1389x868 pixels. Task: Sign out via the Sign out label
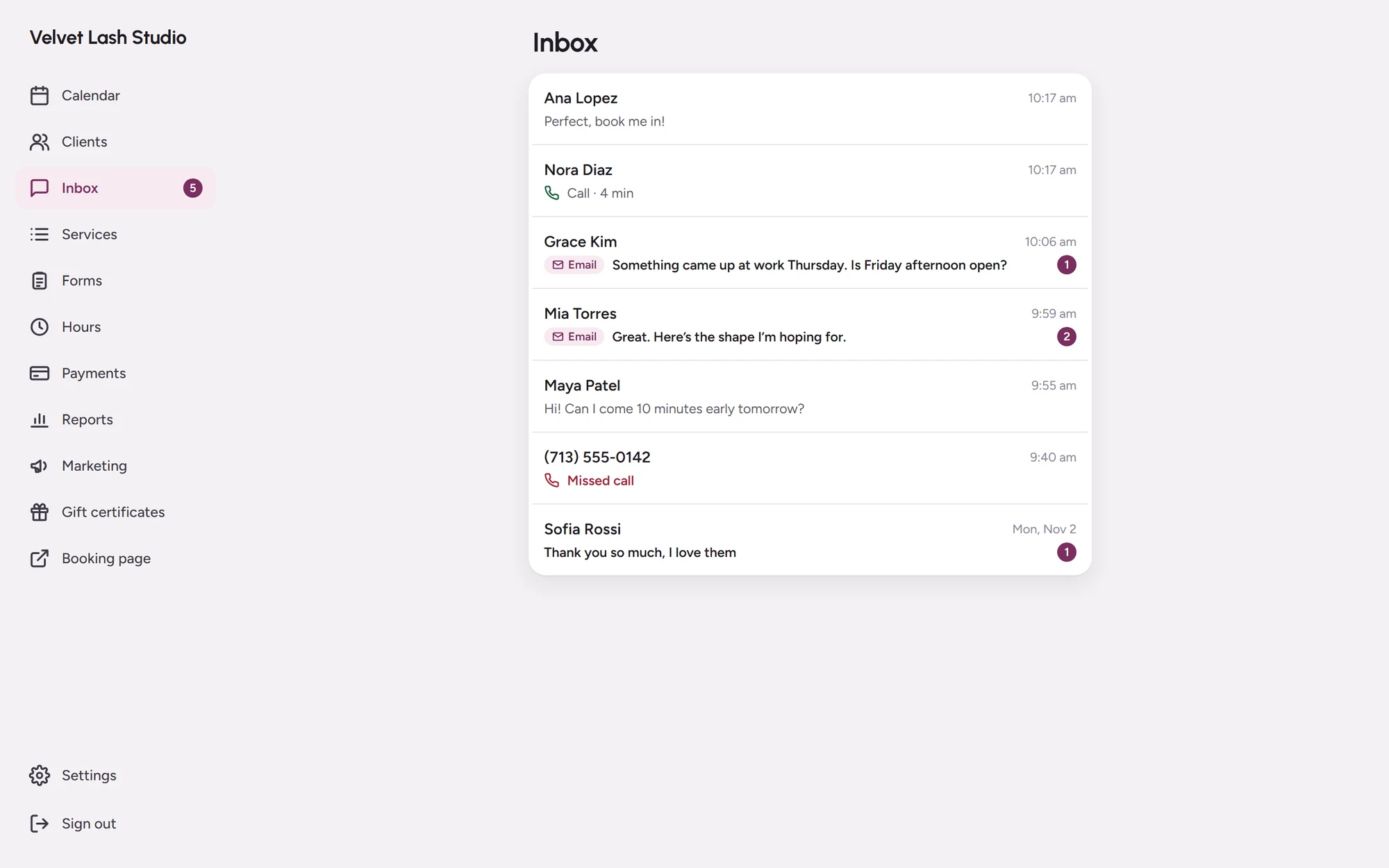click(89, 824)
